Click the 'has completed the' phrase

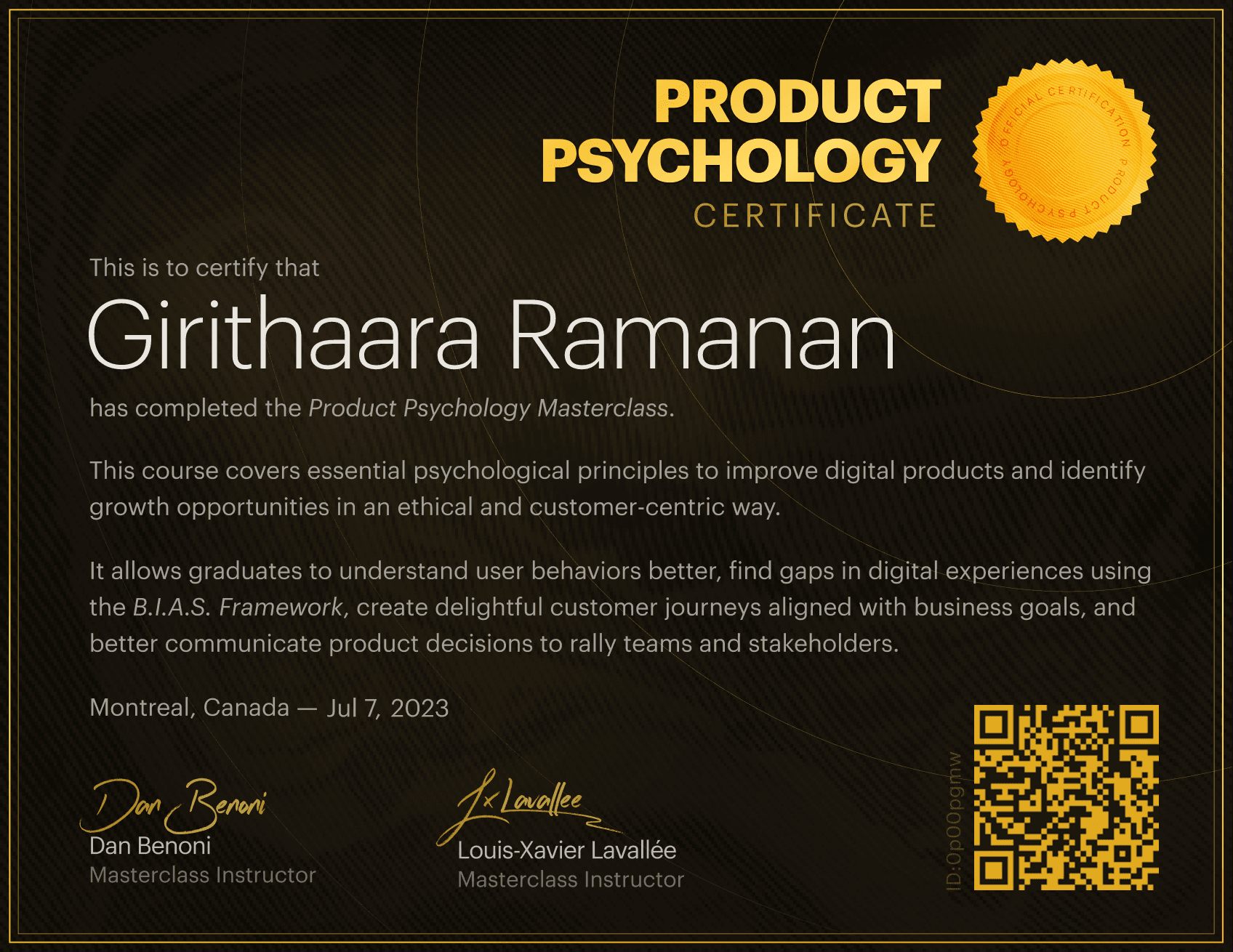pyautogui.click(x=195, y=408)
